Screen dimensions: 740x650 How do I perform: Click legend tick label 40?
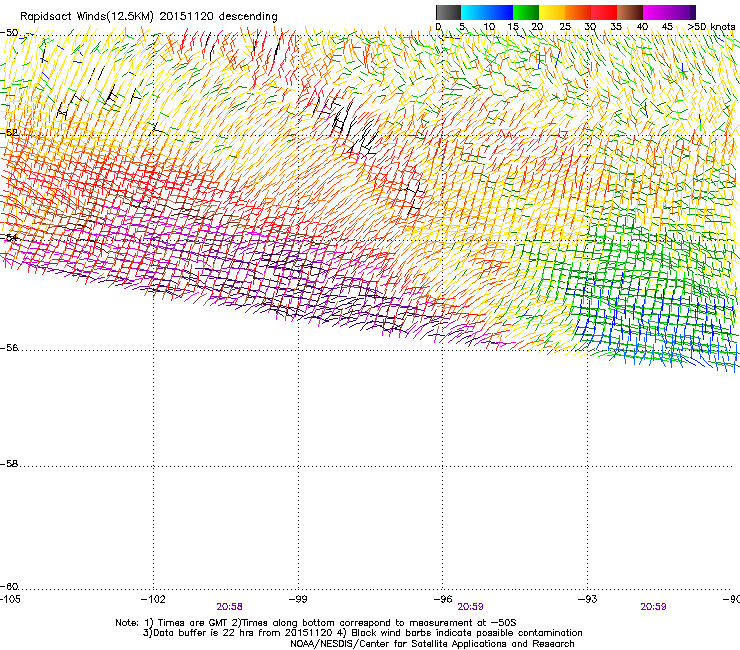tap(642, 27)
